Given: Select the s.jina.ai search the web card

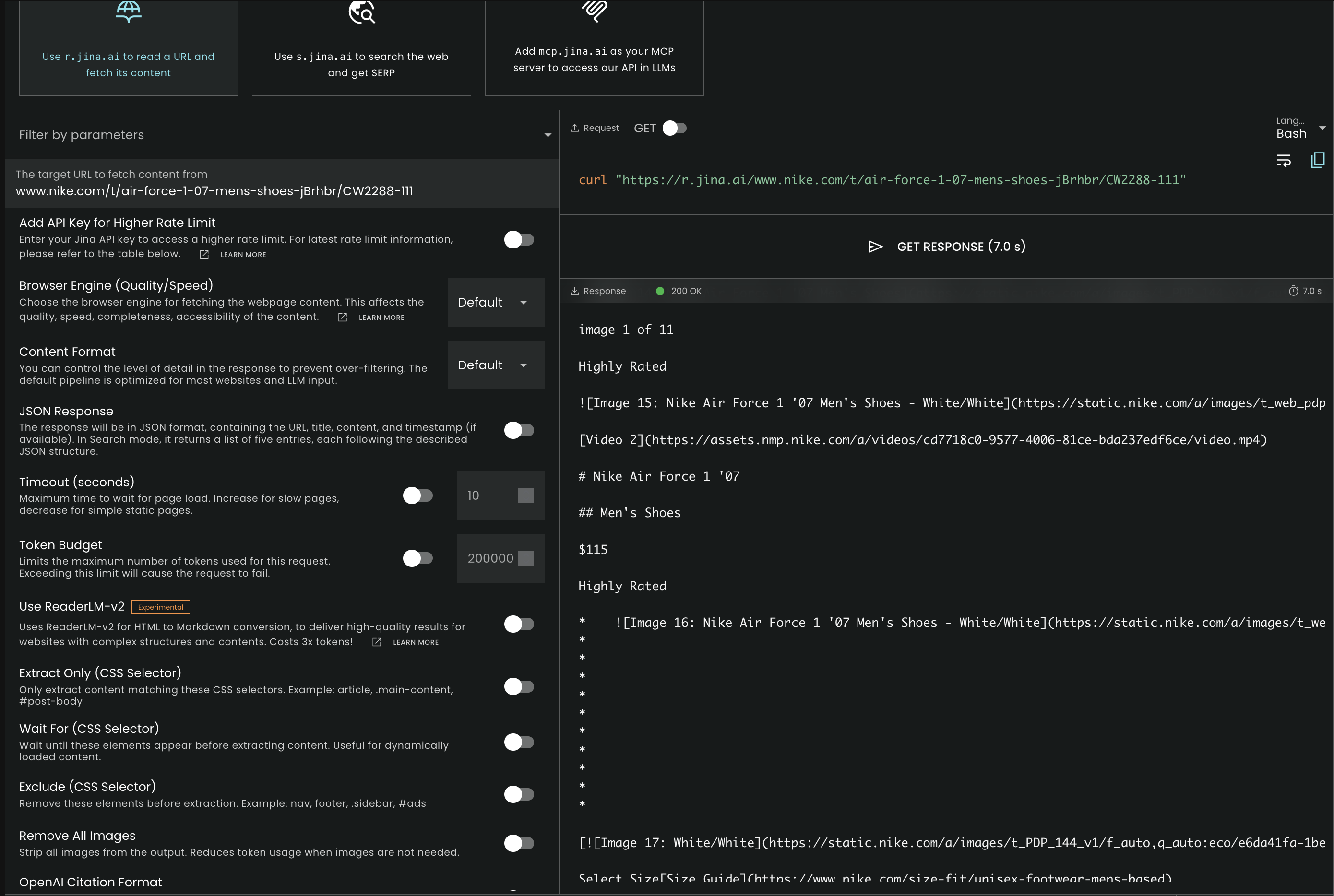Looking at the screenshot, I should [361, 47].
